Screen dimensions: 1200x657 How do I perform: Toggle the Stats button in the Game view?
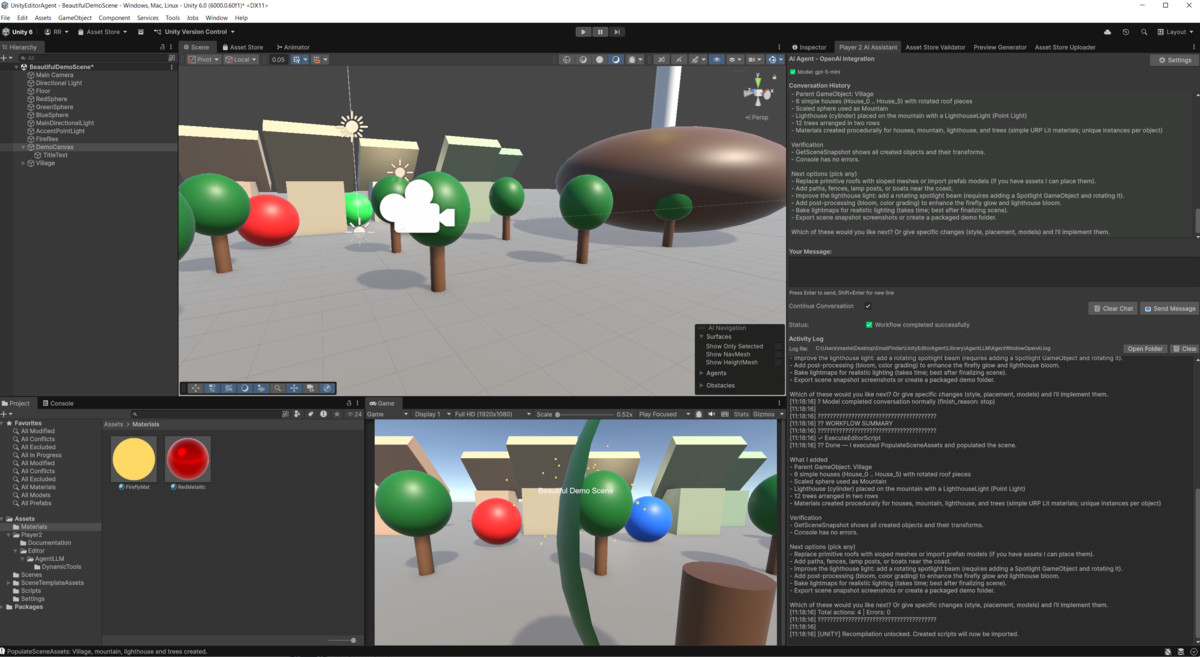tap(741, 414)
